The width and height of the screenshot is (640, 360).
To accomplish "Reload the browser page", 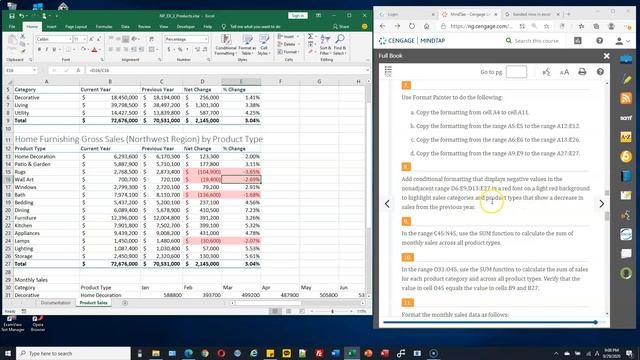I will coord(411,26).
